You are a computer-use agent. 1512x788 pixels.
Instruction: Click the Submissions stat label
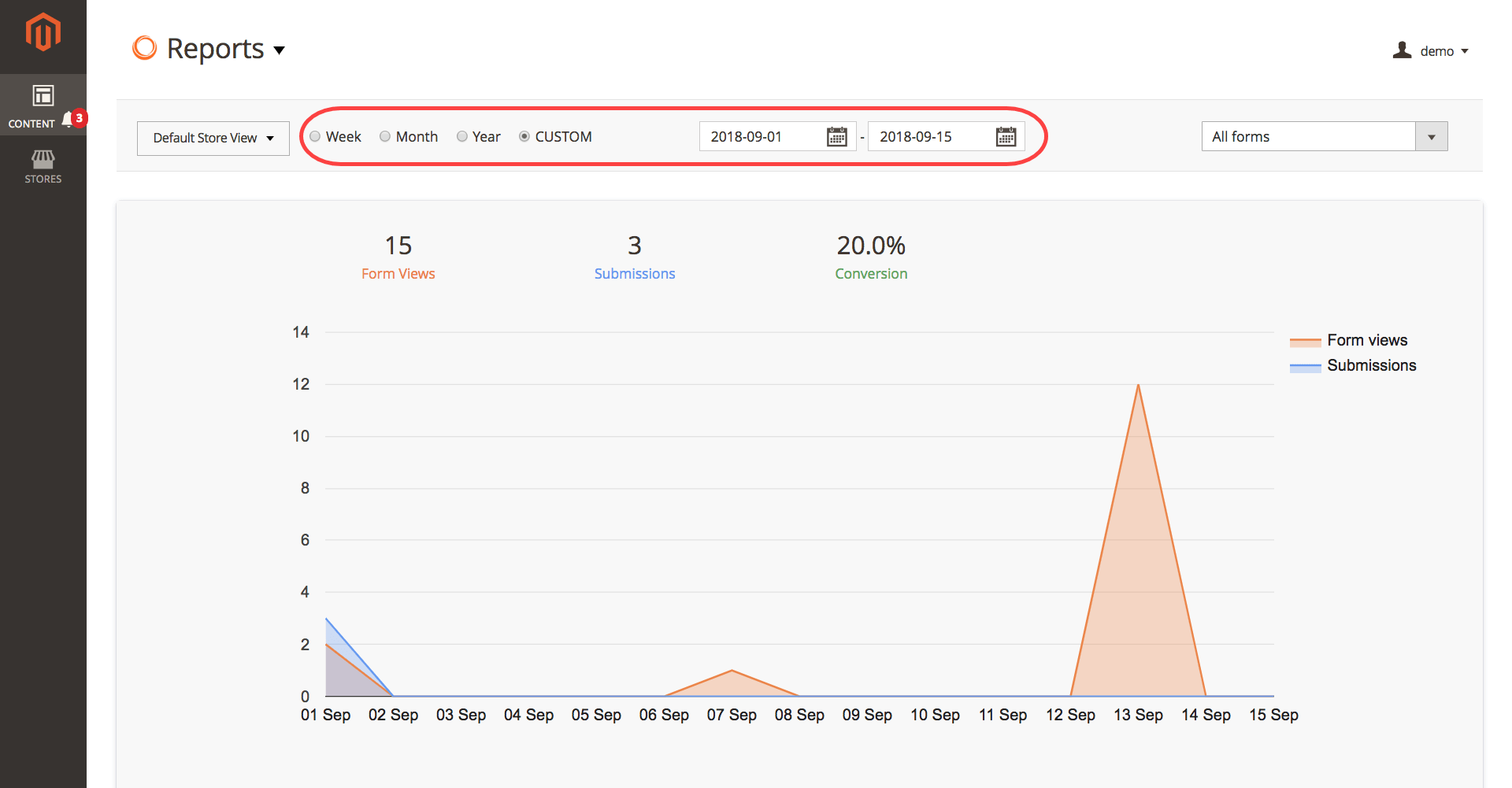[x=635, y=274]
